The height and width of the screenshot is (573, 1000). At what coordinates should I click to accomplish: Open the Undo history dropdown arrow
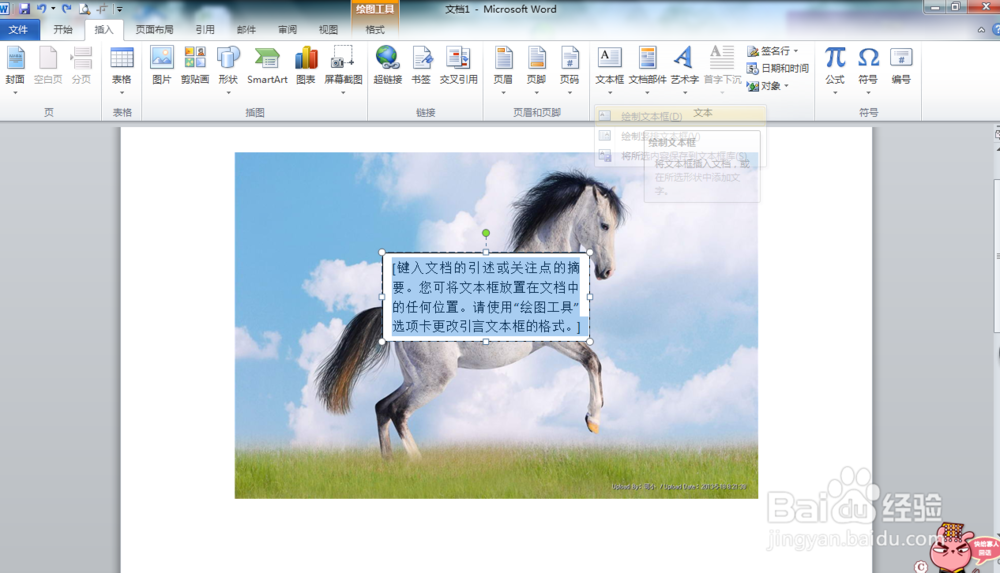(53, 9)
